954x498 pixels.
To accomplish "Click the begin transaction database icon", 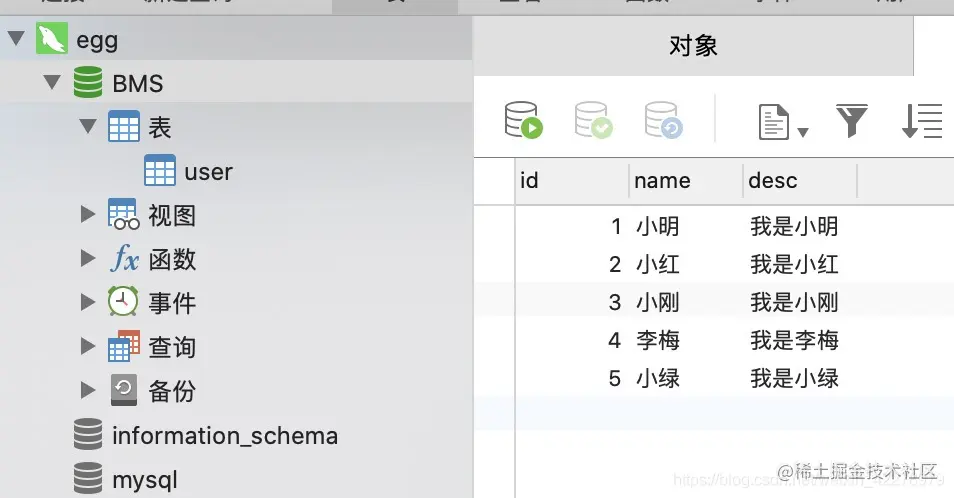I will (x=523, y=120).
